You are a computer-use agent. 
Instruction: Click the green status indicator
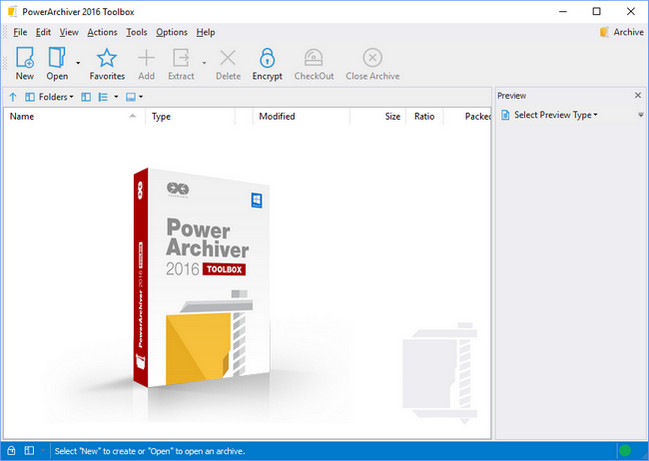tap(625, 450)
